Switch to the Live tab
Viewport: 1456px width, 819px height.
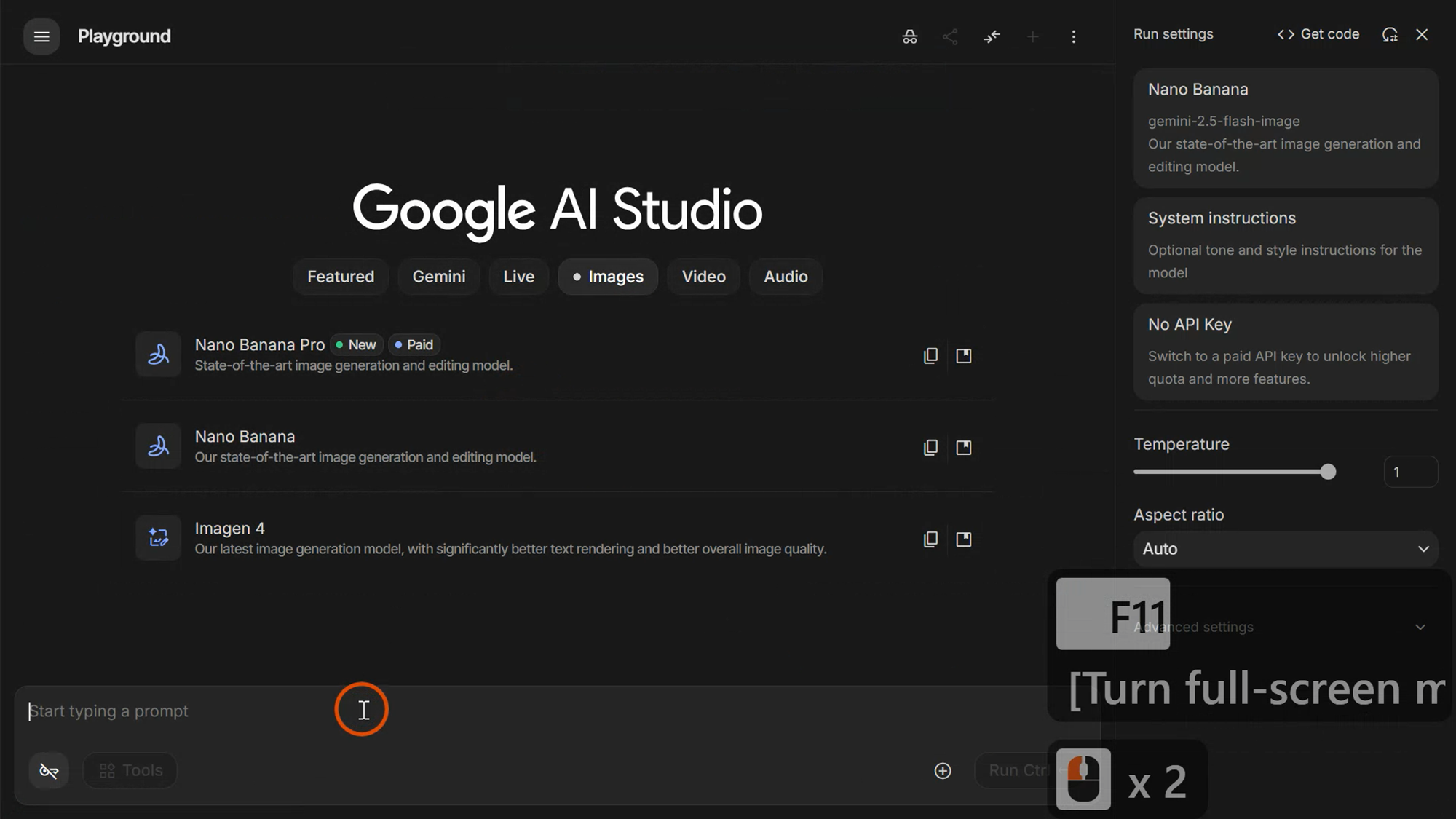(x=519, y=277)
